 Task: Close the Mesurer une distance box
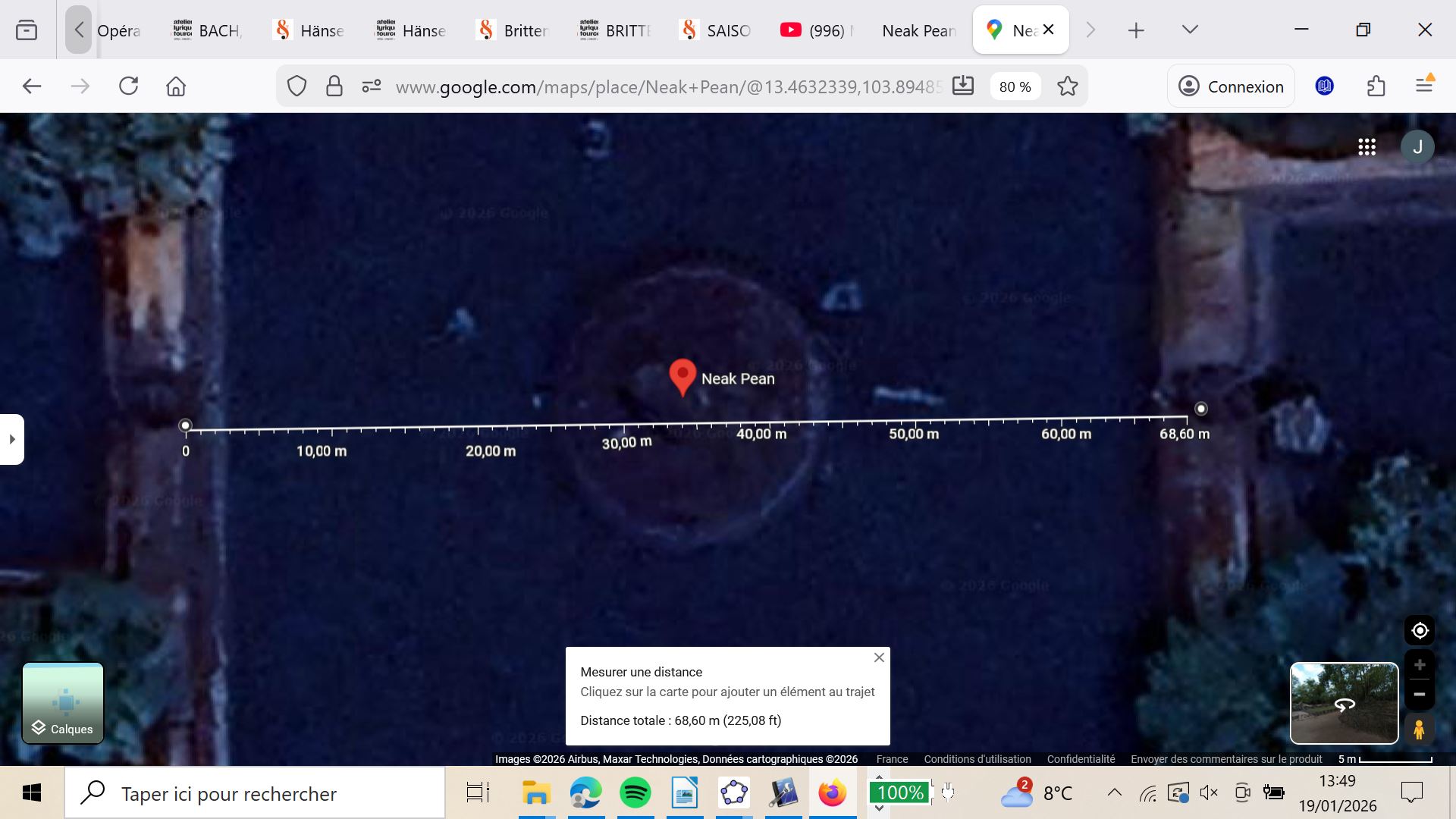click(x=879, y=657)
